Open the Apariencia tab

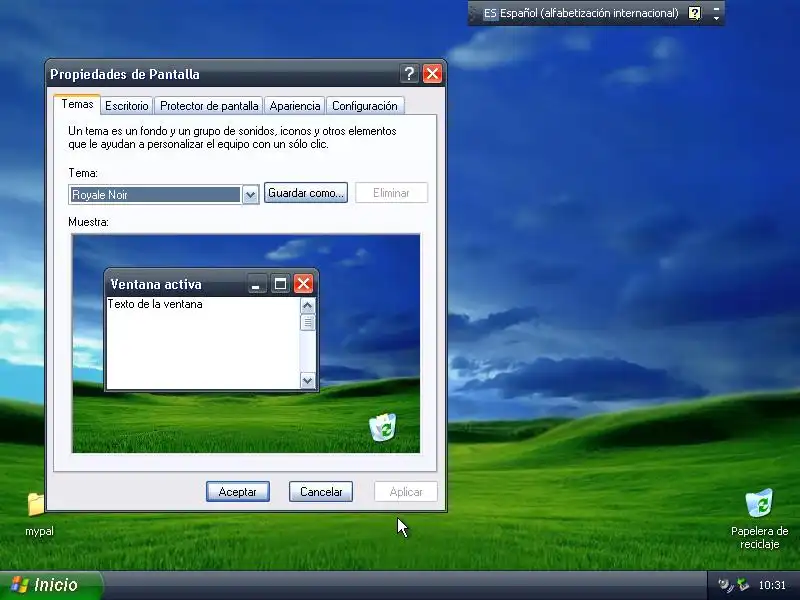(295, 106)
